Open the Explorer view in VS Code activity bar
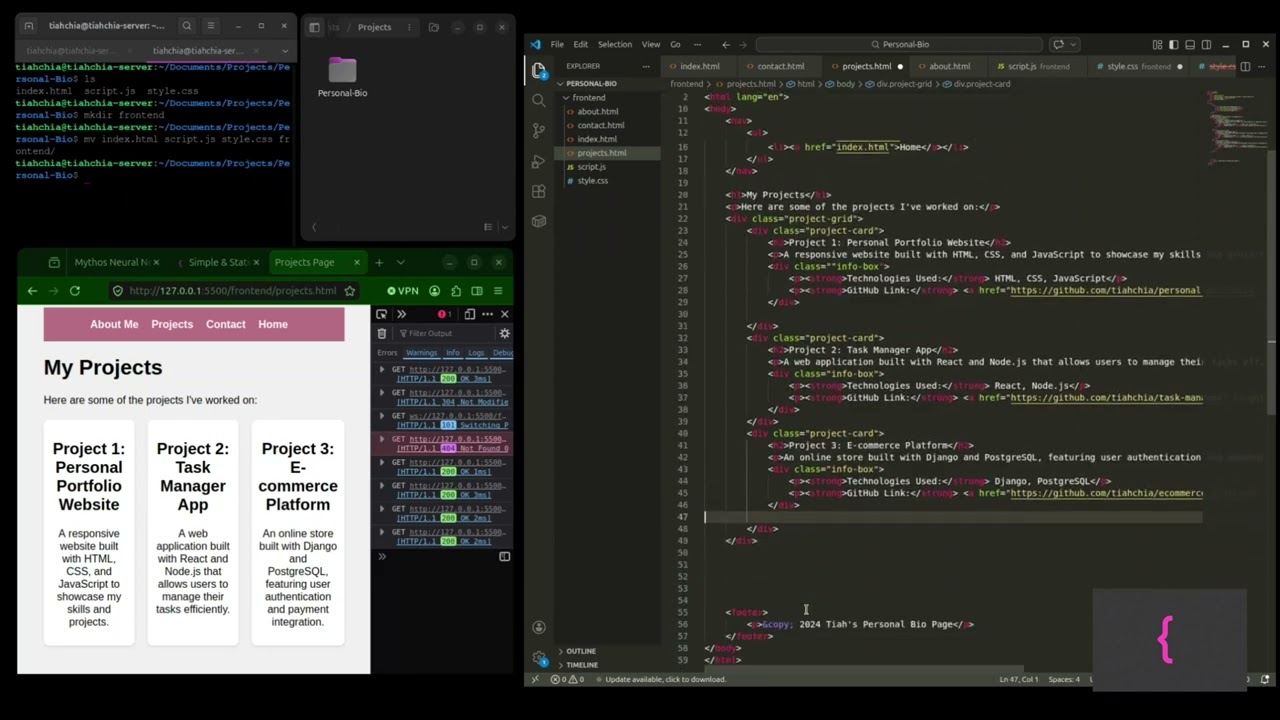The image size is (1280, 720). pyautogui.click(x=539, y=70)
